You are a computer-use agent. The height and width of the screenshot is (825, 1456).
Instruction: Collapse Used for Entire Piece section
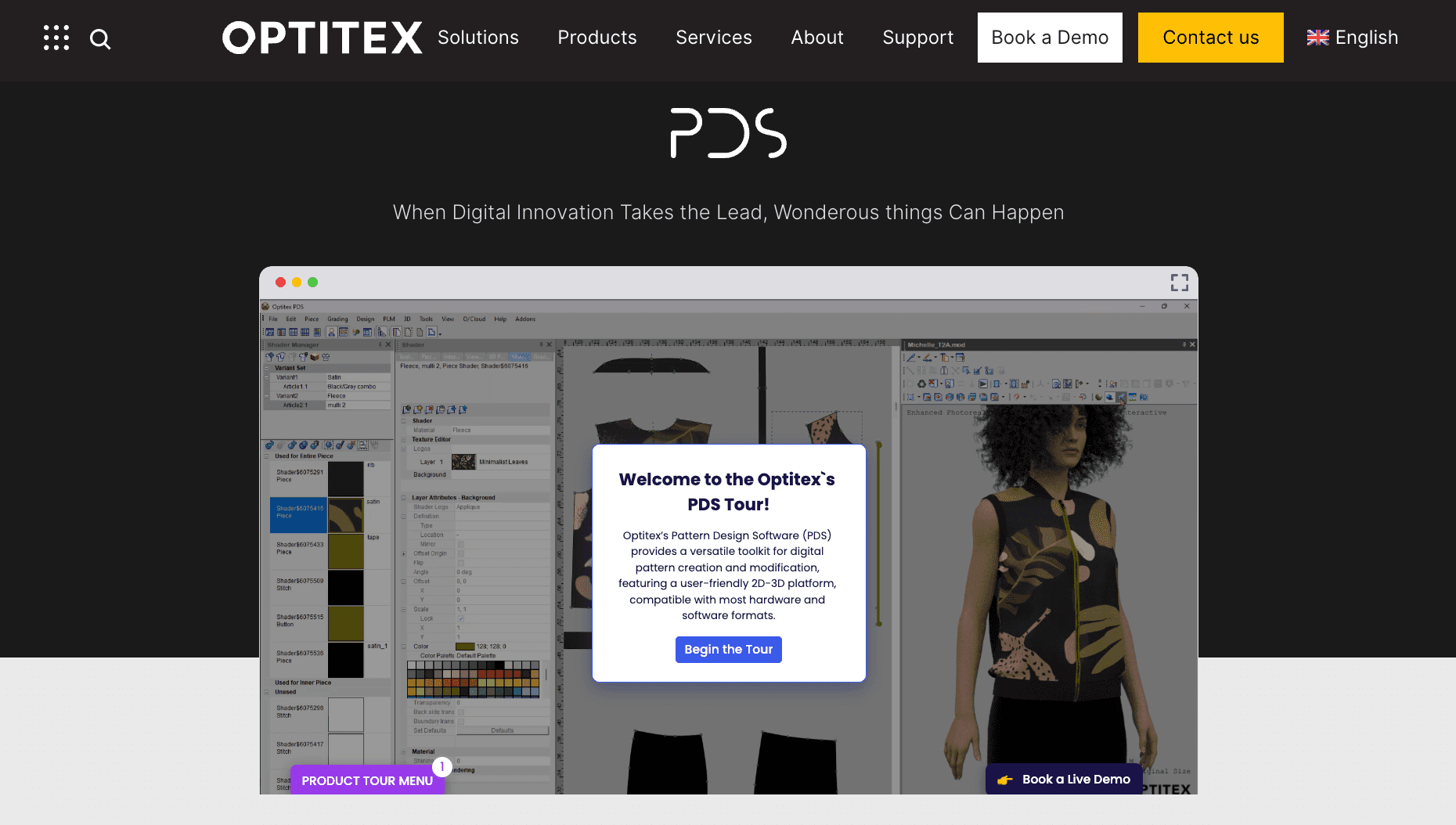tap(266, 456)
